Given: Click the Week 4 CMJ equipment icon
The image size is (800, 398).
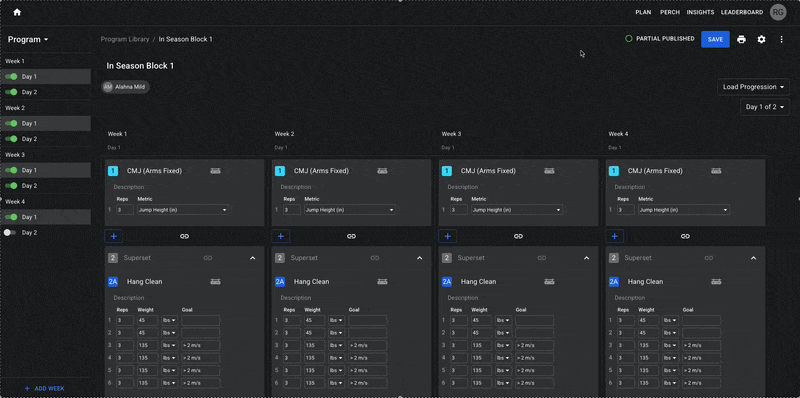Looking at the screenshot, I should [x=716, y=171].
